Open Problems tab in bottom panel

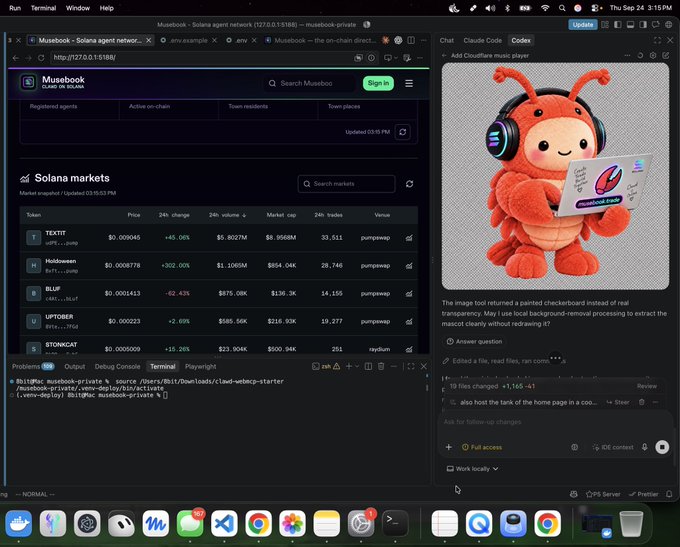coord(33,367)
